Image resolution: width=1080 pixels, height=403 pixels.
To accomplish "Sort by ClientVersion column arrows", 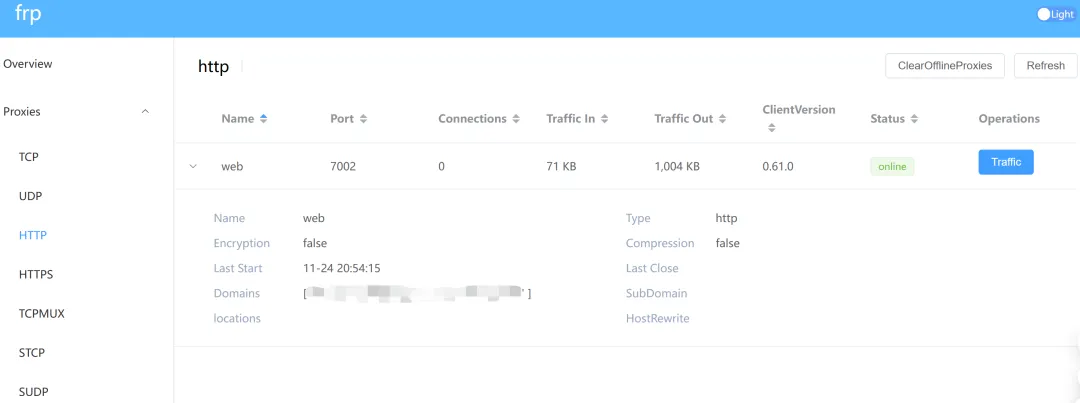I will pos(770,128).
